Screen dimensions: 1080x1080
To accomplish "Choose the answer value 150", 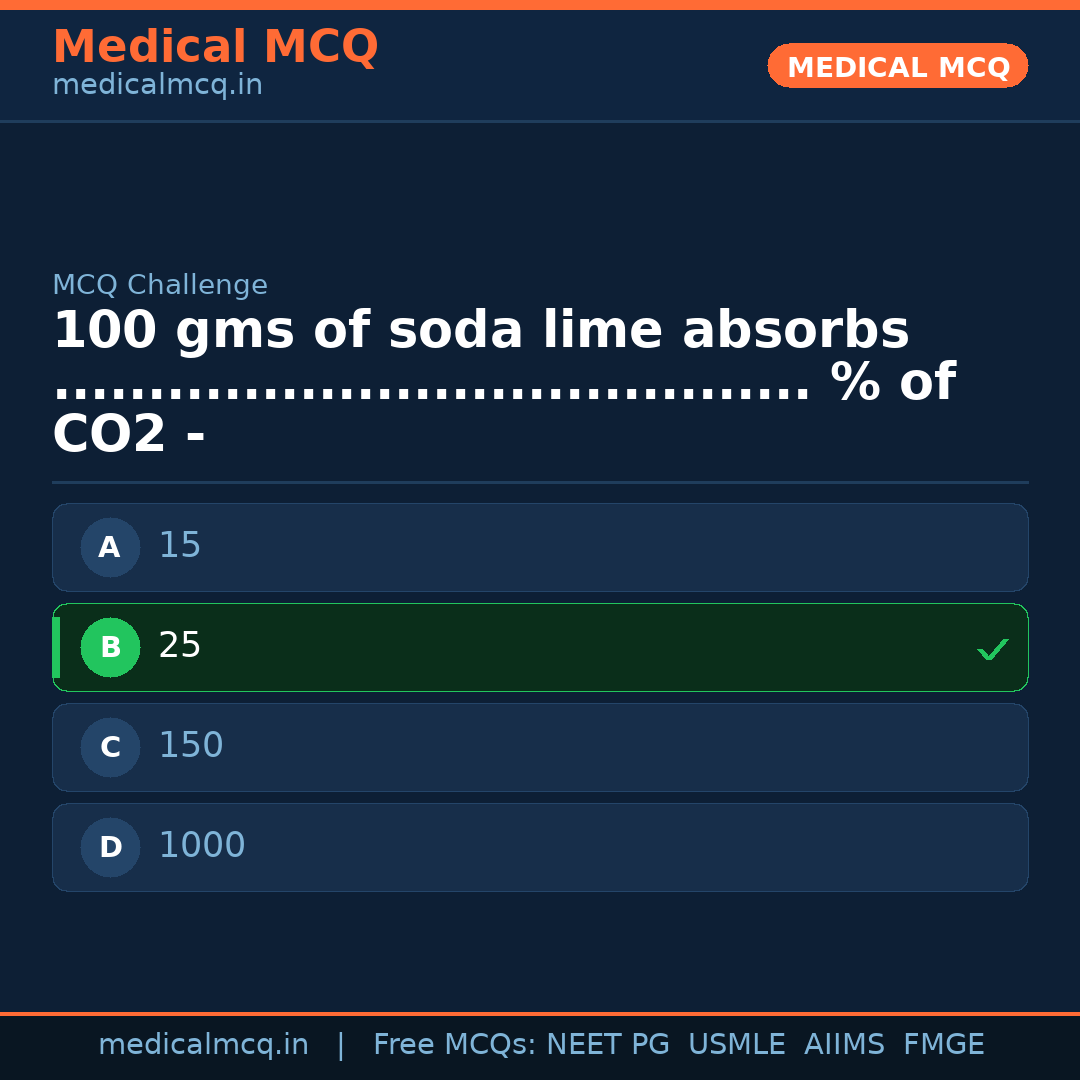I will coord(191,746).
